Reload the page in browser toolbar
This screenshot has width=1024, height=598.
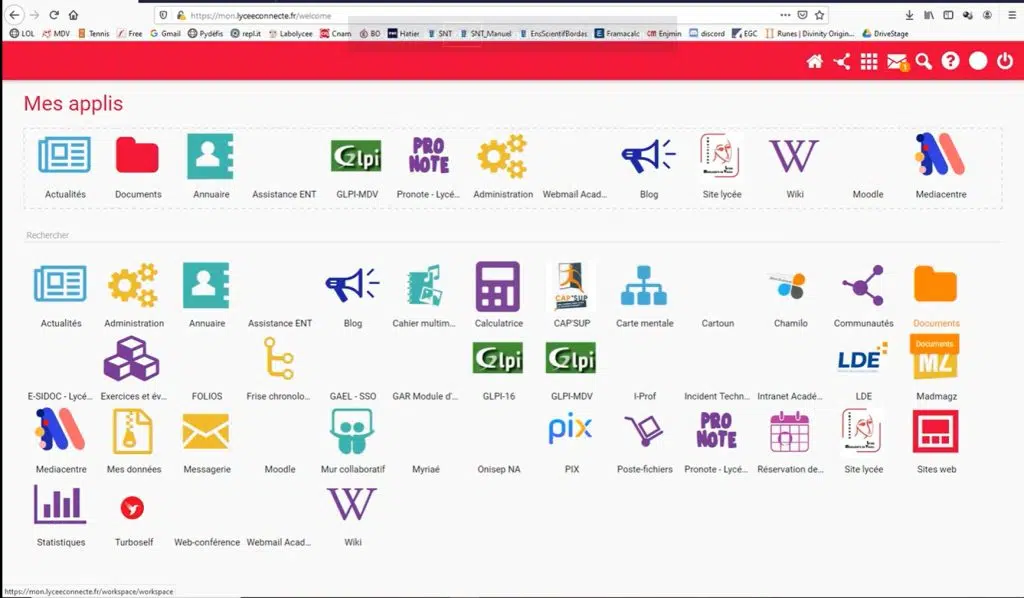54,14
